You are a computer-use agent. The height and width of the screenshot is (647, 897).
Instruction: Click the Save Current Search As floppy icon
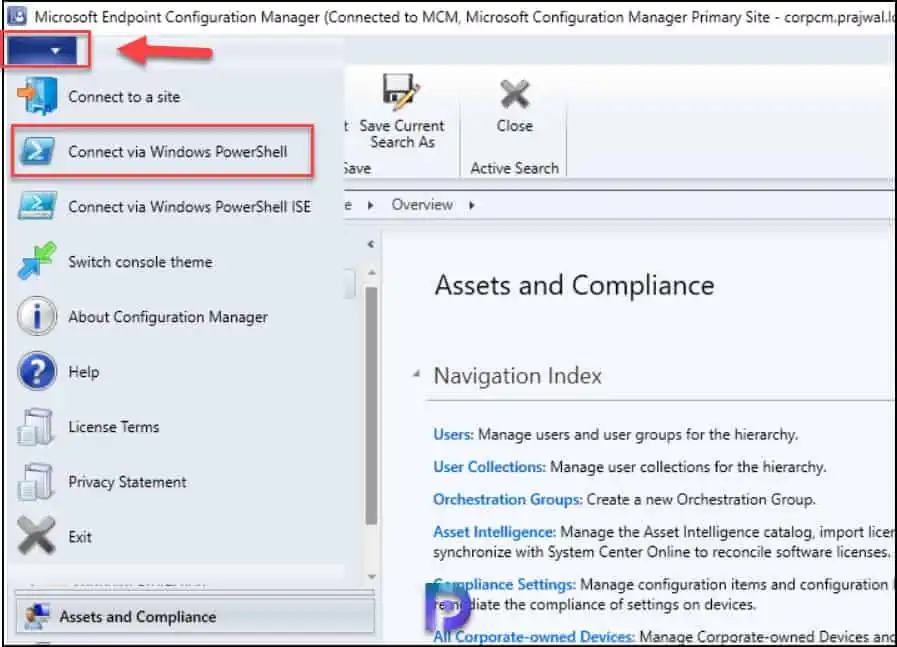(x=401, y=92)
